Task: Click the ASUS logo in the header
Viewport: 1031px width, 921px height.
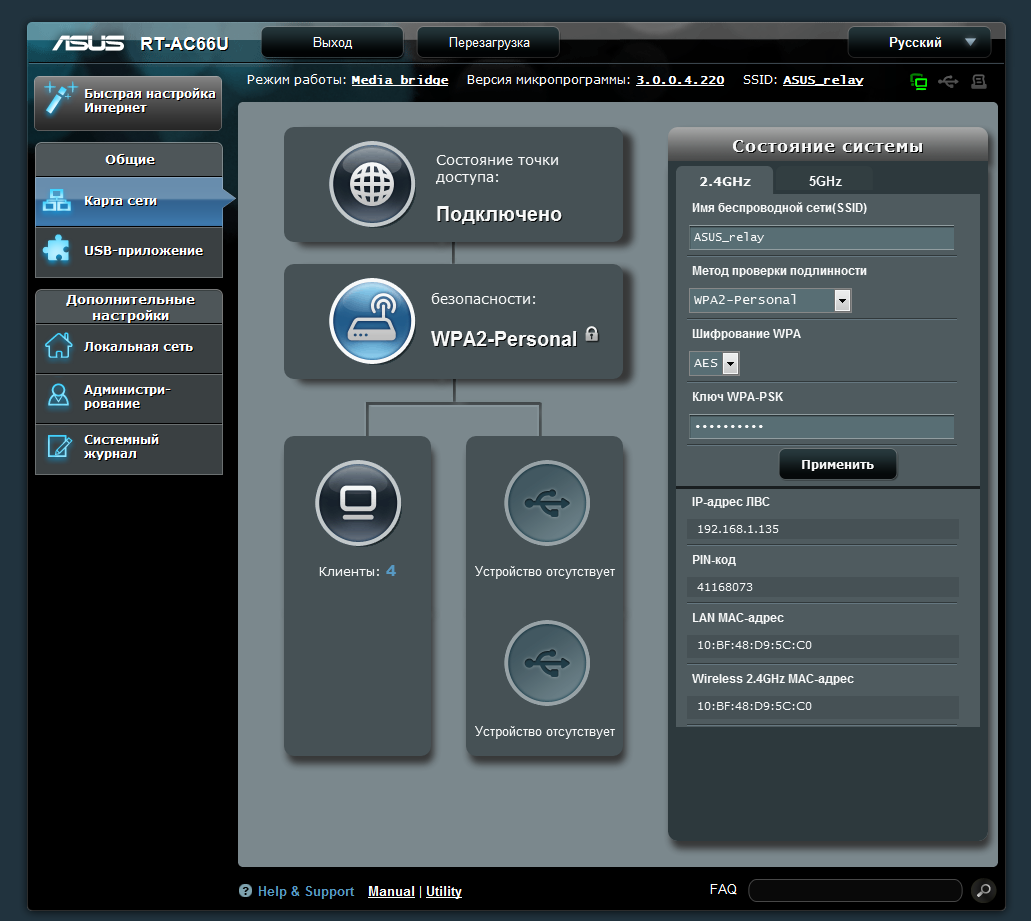Action: 88,43
